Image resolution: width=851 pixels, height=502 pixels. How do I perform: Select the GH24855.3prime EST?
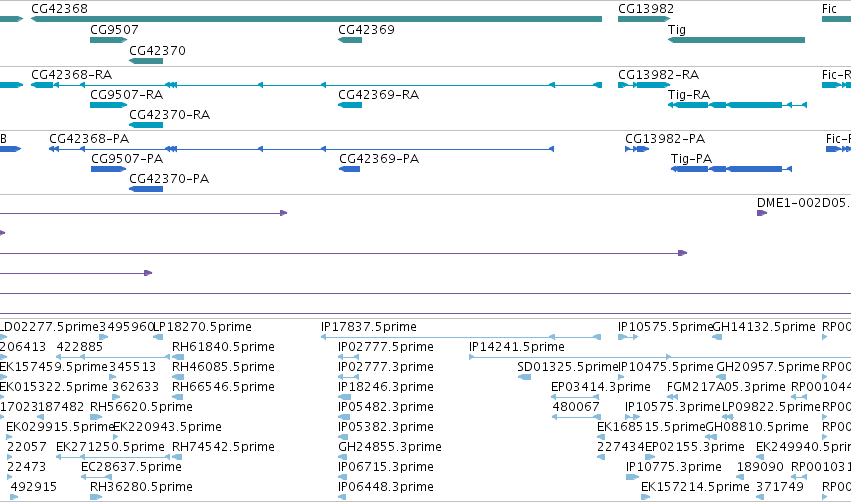342,457
